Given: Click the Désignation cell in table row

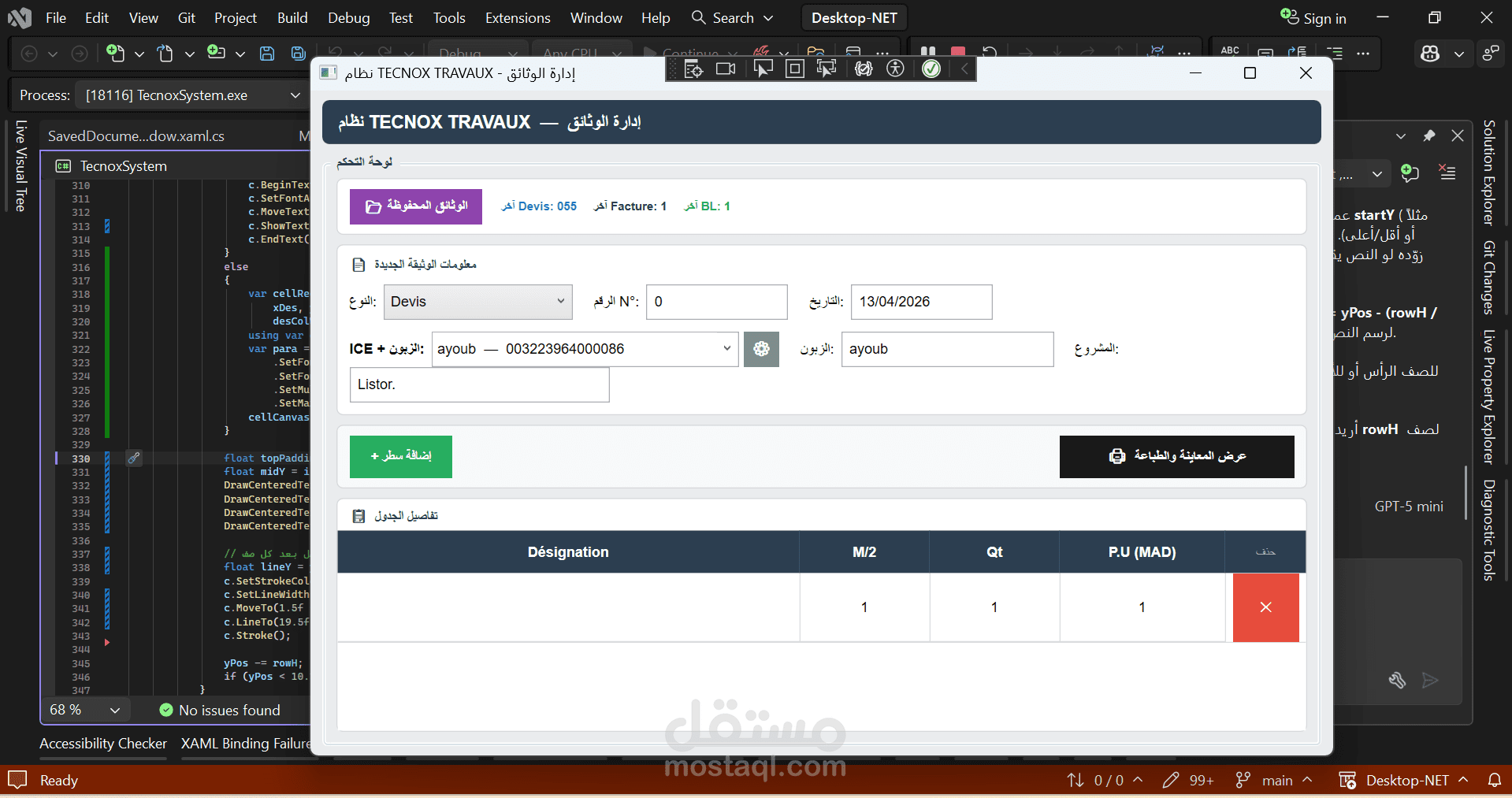Looking at the screenshot, I should pos(568,607).
